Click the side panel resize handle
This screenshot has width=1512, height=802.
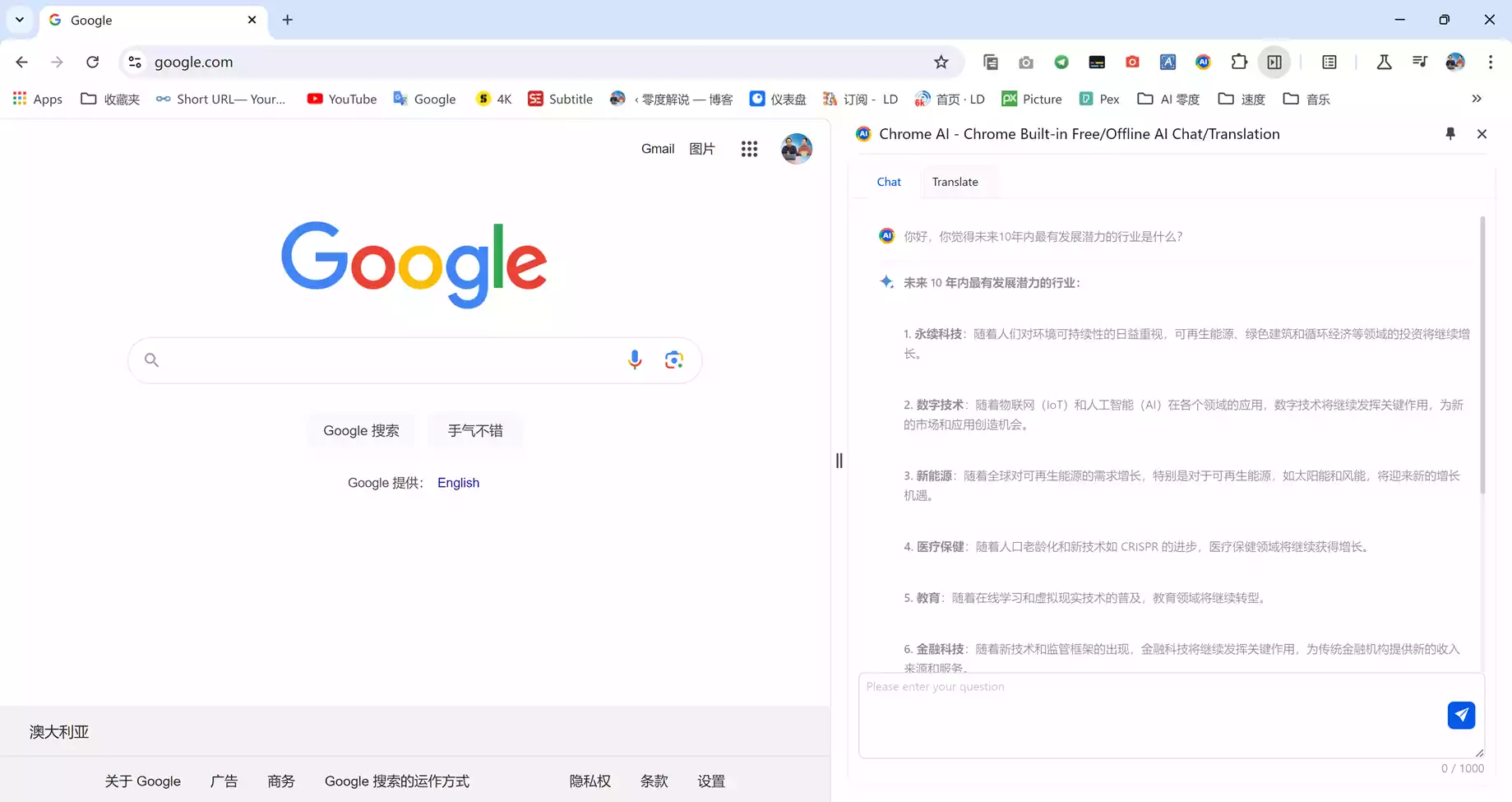[x=839, y=461]
